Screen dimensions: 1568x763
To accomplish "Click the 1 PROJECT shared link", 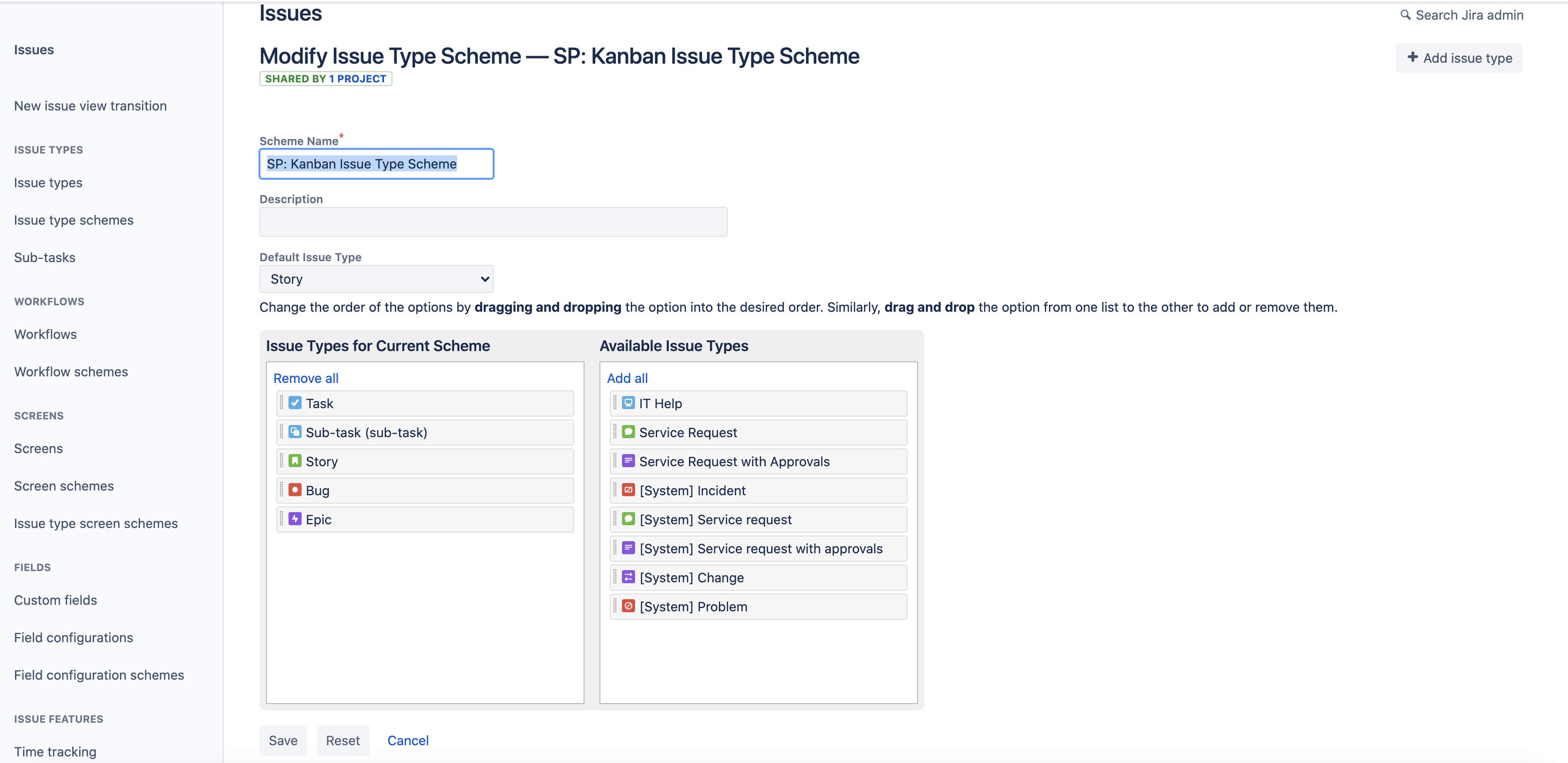I will [357, 79].
